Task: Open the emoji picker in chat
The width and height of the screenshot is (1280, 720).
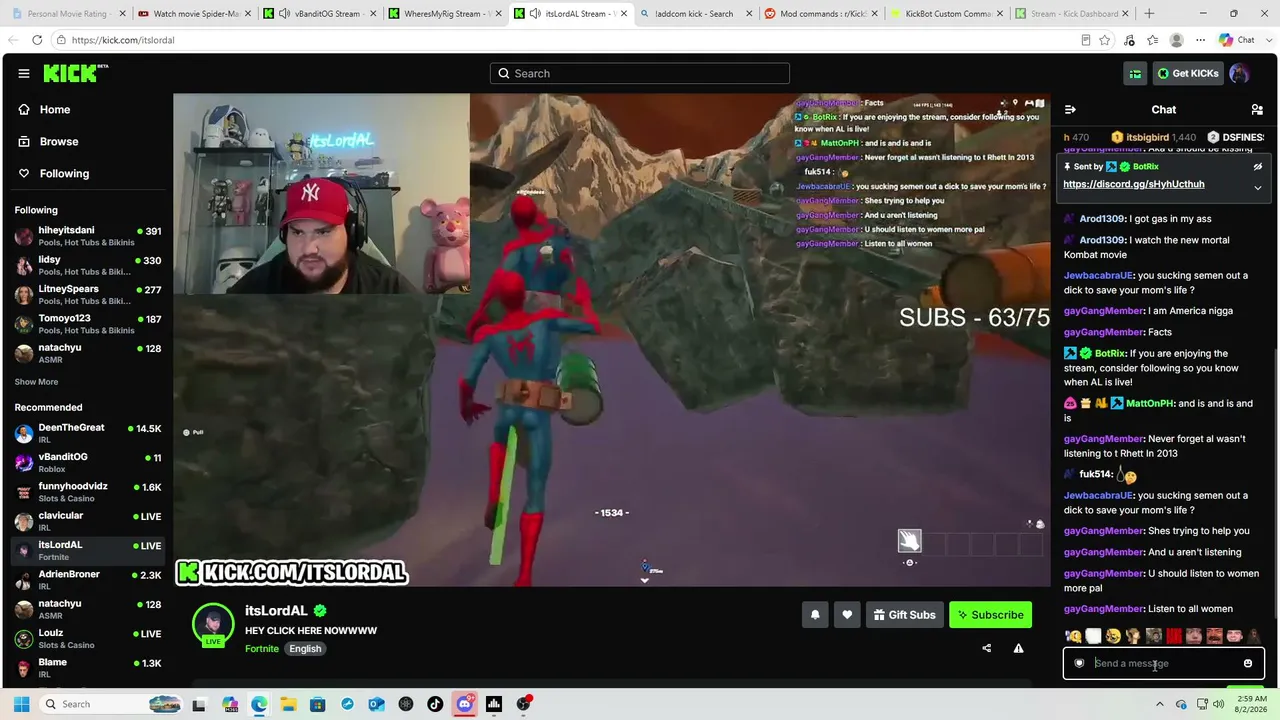Action: point(1247,663)
